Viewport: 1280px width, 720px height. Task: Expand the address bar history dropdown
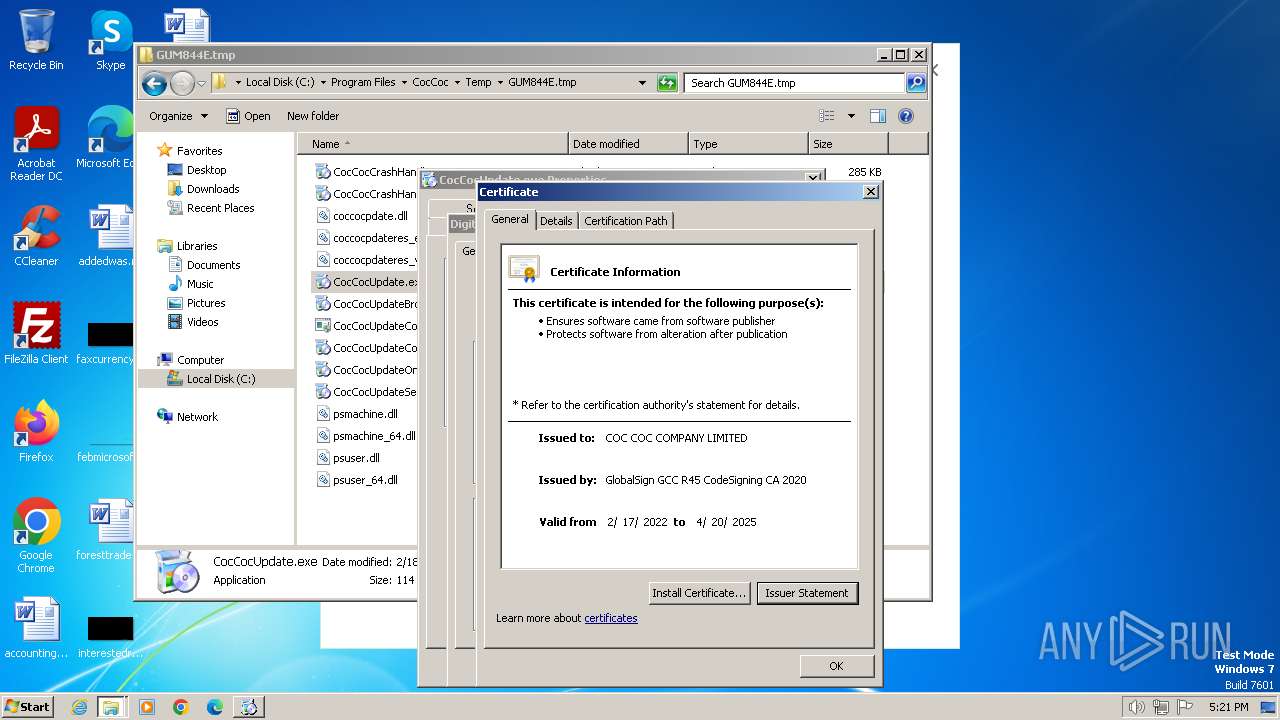pyautogui.click(x=642, y=83)
